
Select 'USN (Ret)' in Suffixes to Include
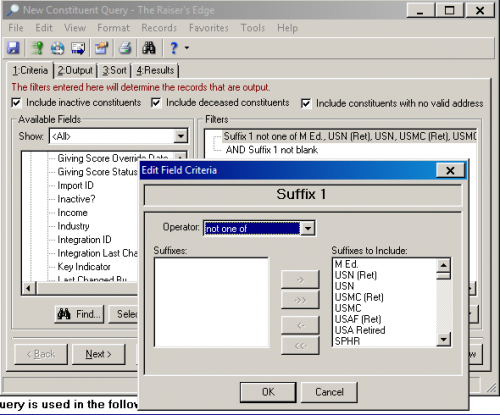tap(356, 275)
